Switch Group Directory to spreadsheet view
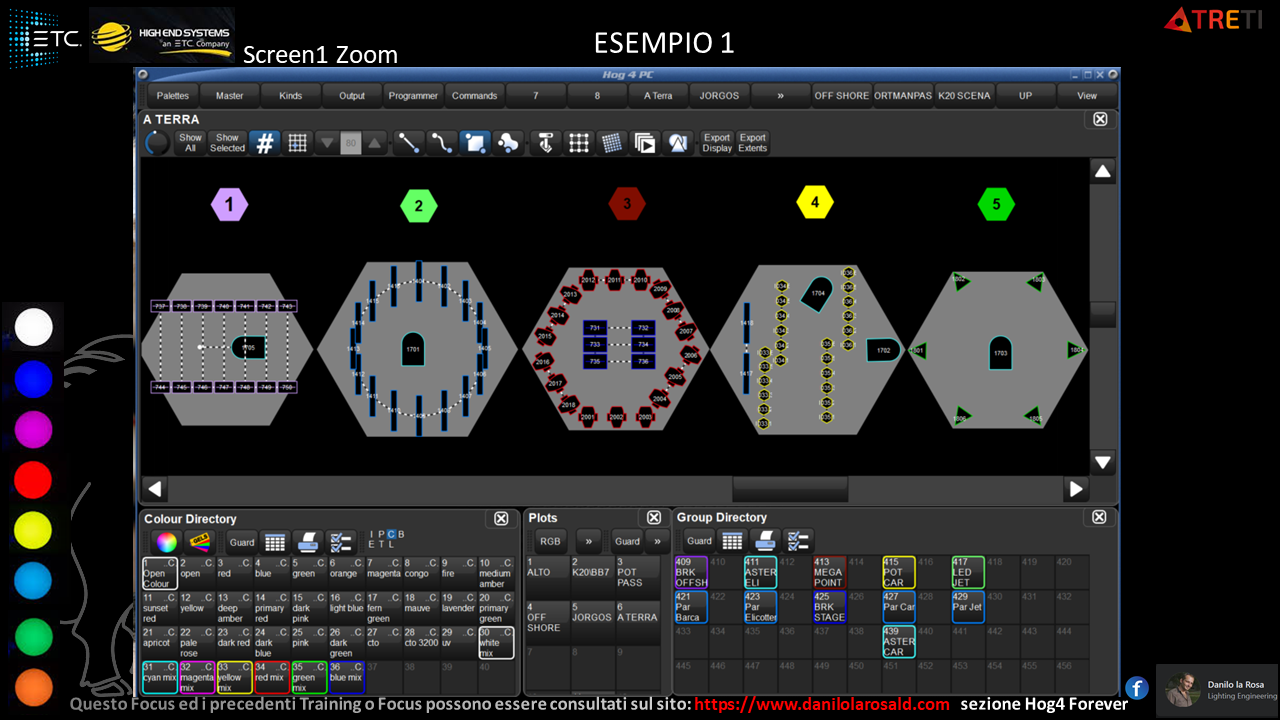Screen dimensions: 1280x720 732,541
